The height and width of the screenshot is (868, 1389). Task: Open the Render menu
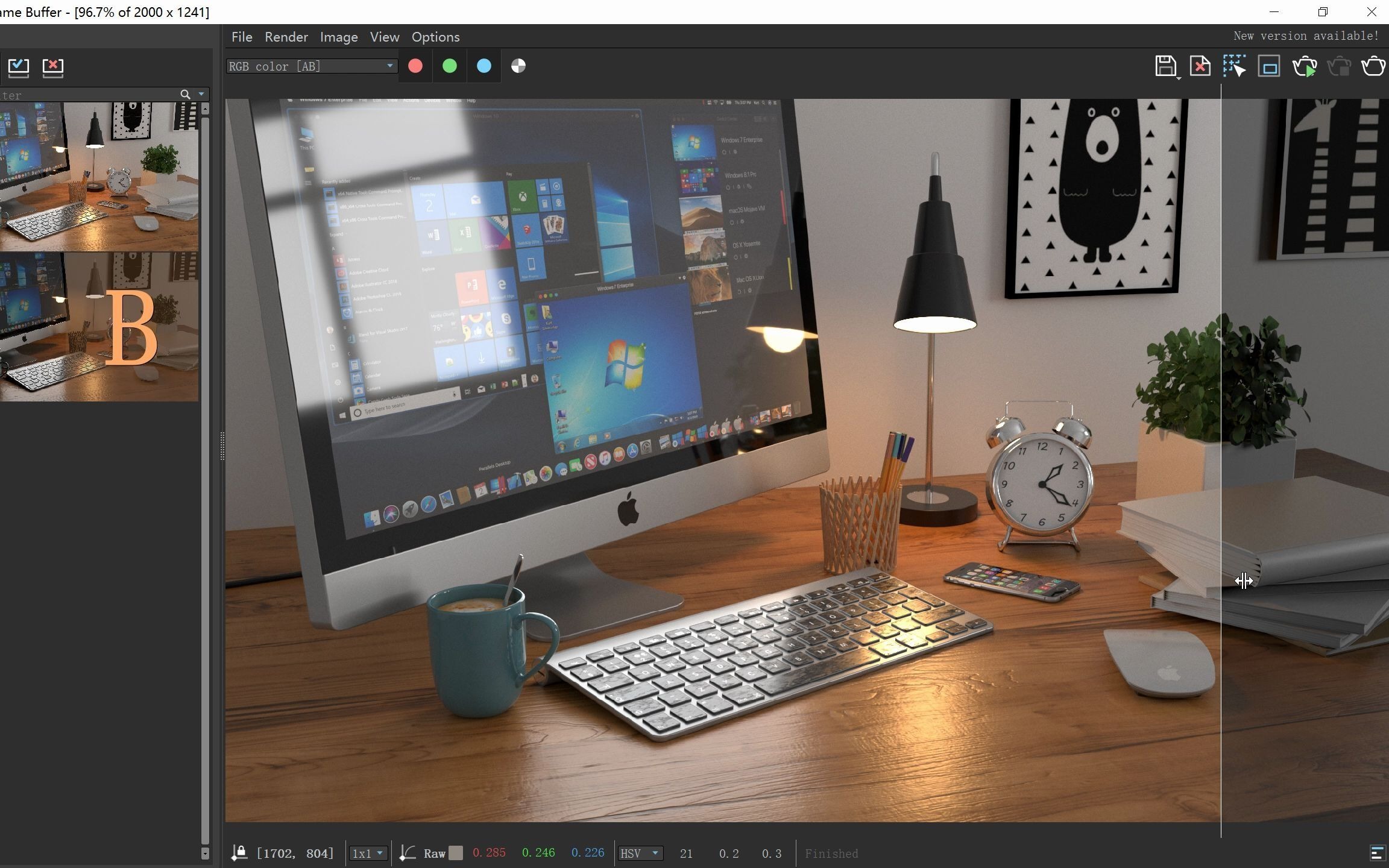[286, 37]
